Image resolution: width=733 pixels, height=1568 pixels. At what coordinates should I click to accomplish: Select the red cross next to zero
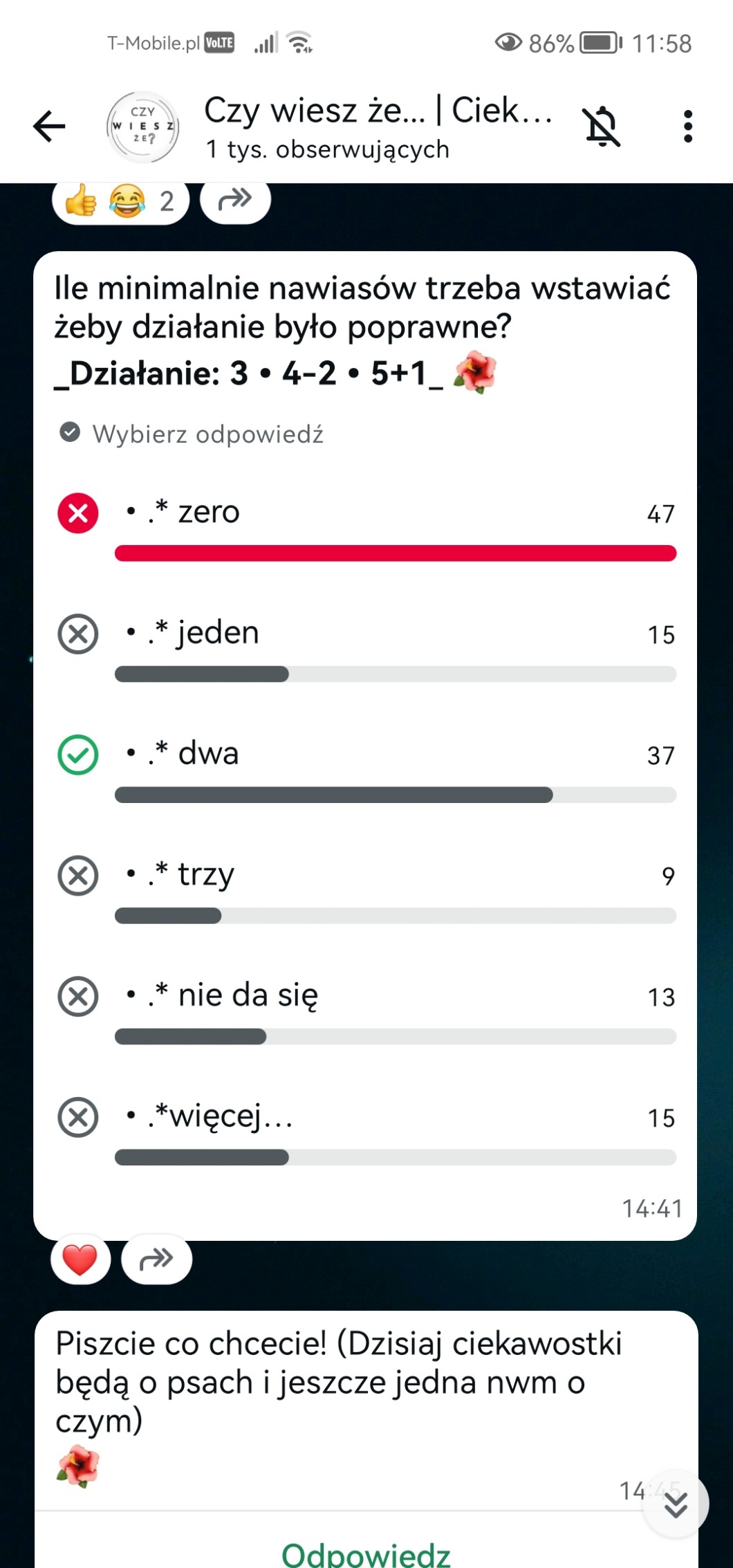point(78,513)
